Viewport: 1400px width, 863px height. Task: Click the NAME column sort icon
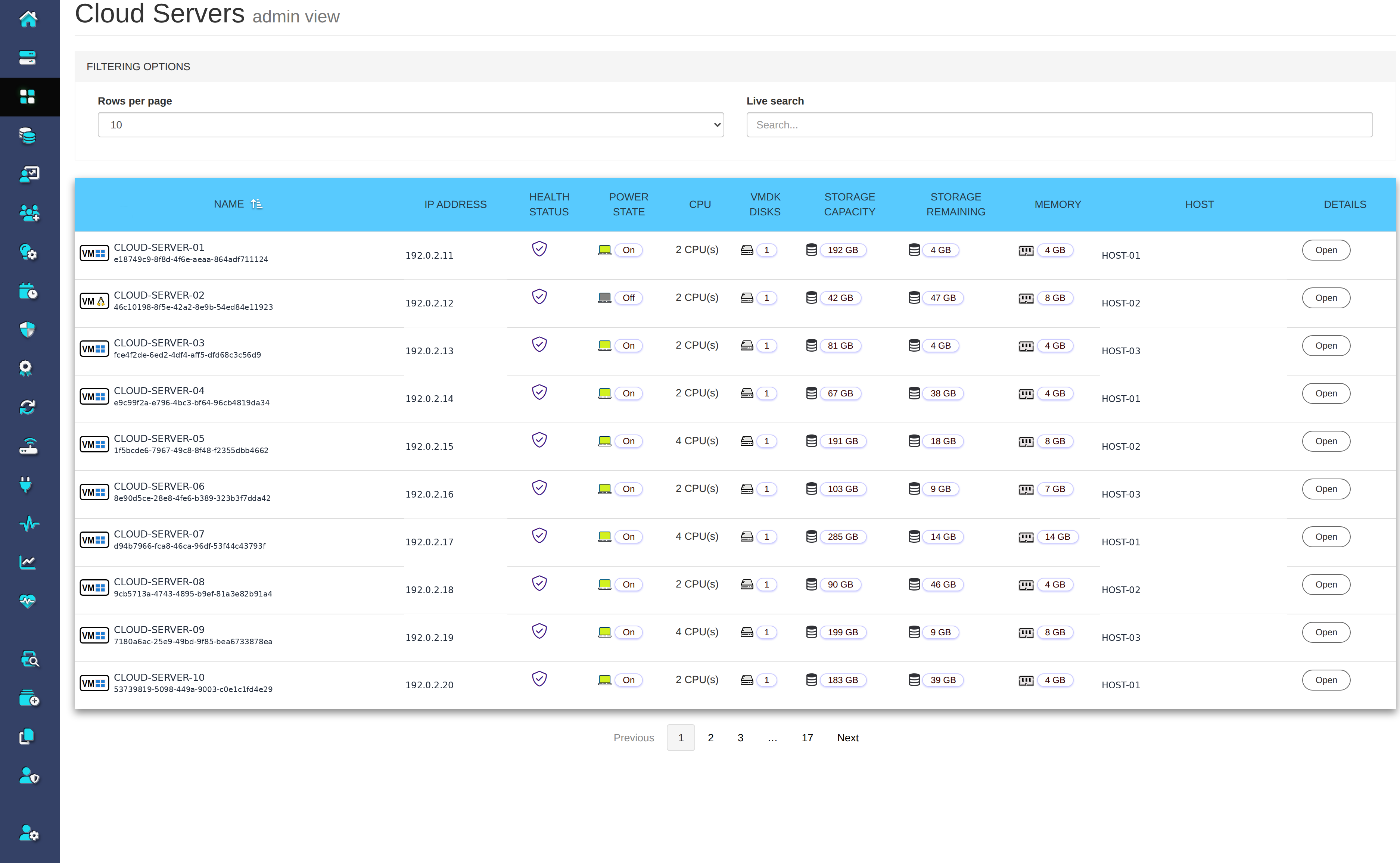(257, 204)
